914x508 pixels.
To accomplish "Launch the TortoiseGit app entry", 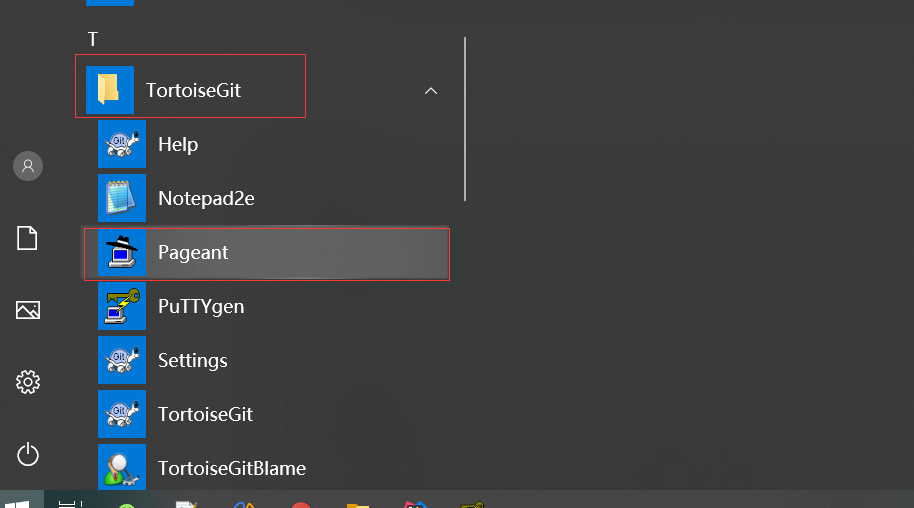I will pyautogui.click(x=205, y=415).
